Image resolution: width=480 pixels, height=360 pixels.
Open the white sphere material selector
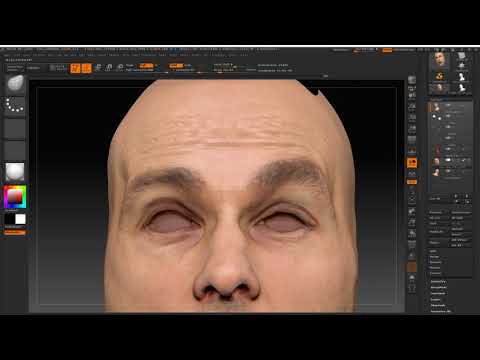[15, 171]
